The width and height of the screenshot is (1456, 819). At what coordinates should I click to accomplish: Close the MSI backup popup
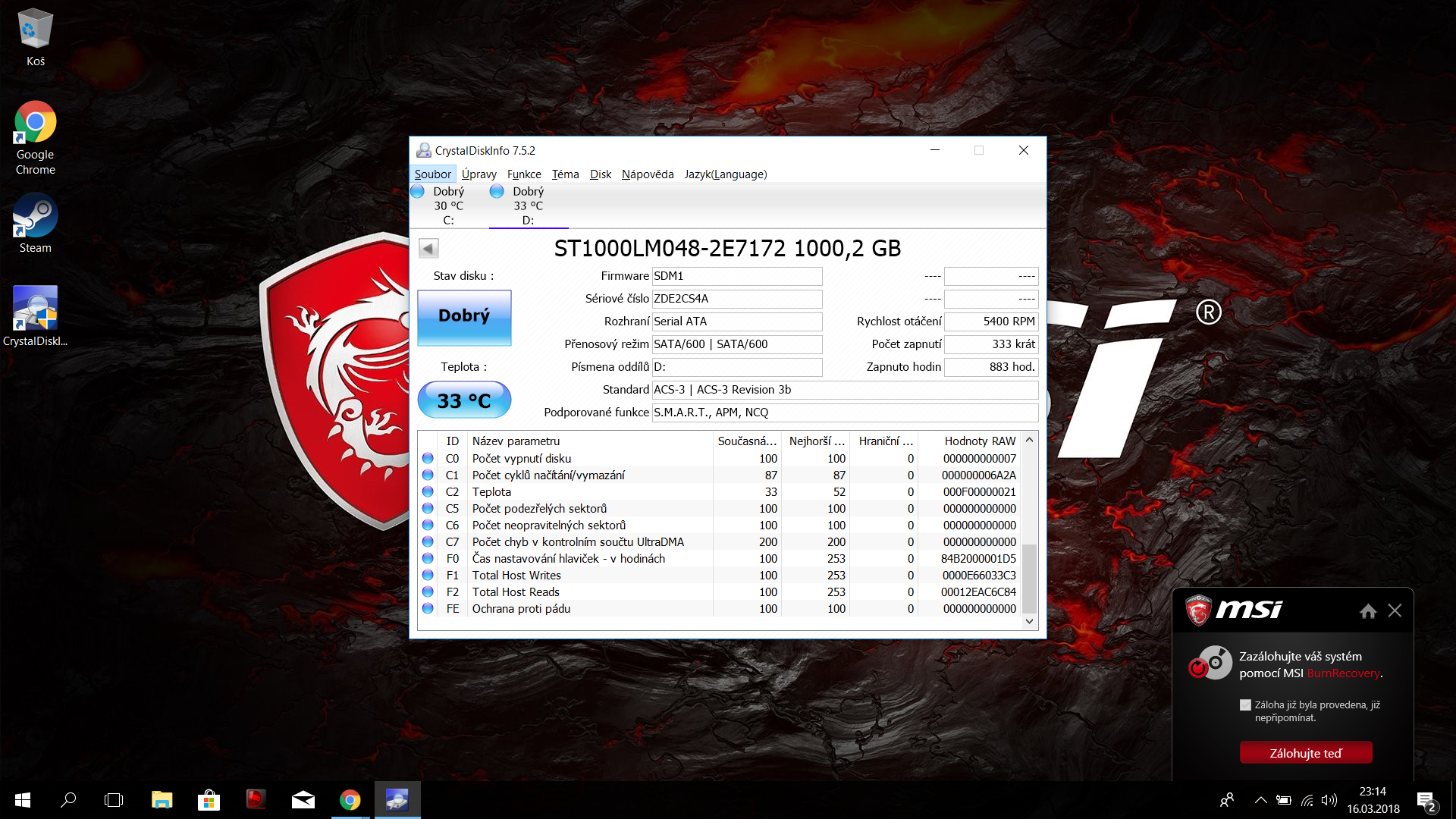(1395, 611)
